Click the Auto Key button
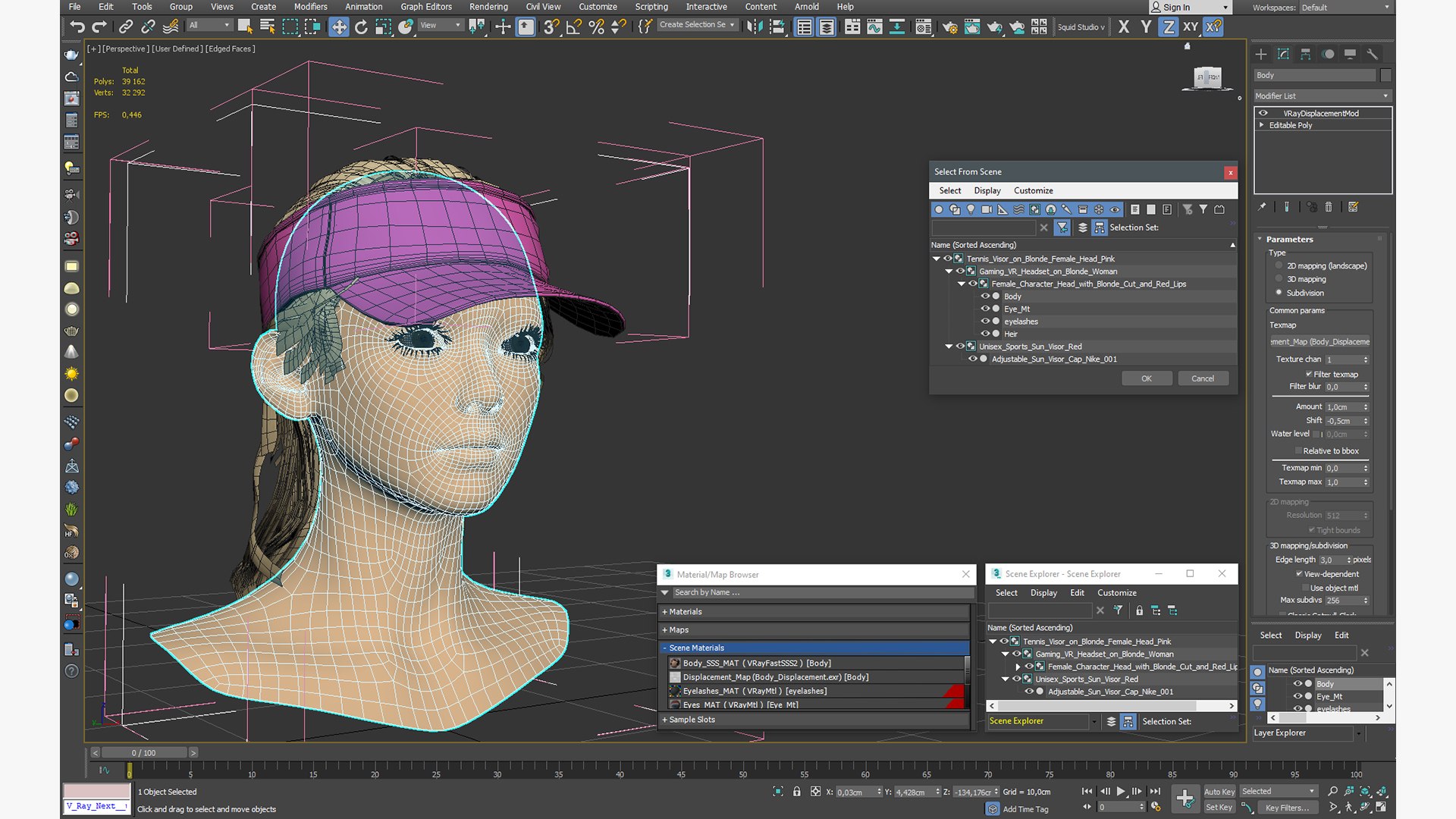This screenshot has width=1456, height=819. pos(1219,791)
